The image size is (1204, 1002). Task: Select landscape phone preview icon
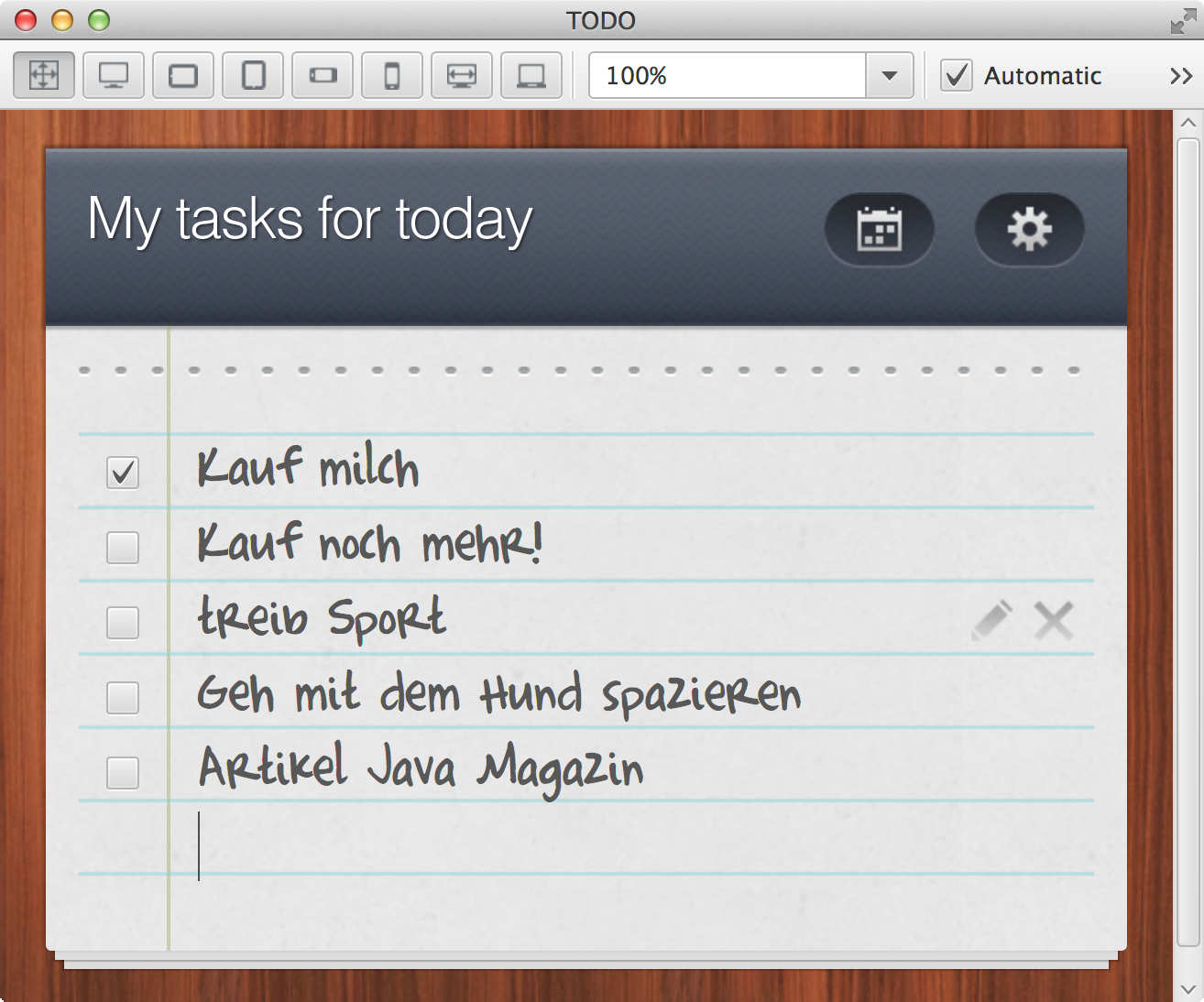point(323,75)
